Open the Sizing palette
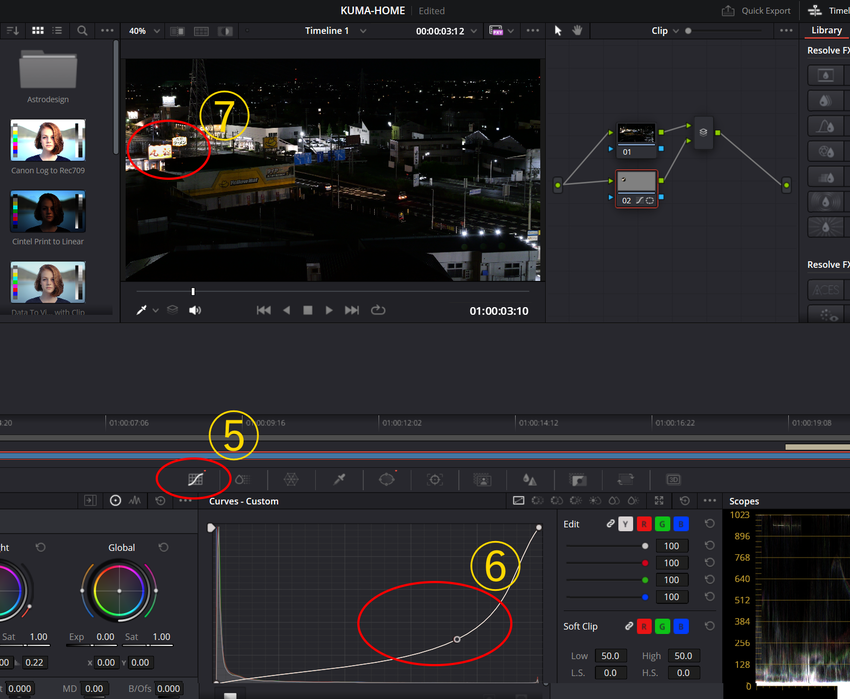Image resolution: width=850 pixels, height=699 pixels. click(626, 479)
